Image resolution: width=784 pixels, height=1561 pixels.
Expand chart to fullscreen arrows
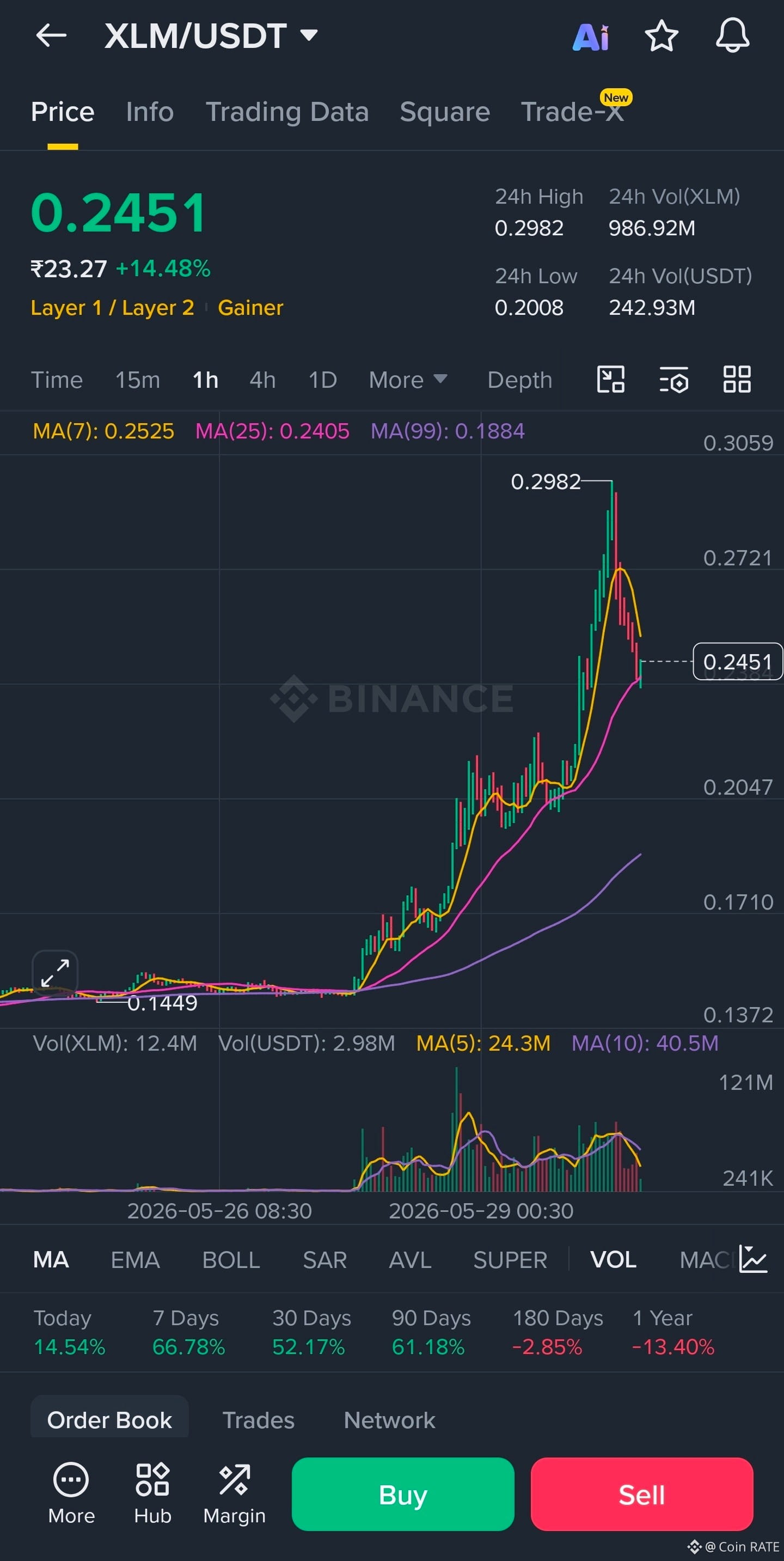pyautogui.click(x=55, y=973)
